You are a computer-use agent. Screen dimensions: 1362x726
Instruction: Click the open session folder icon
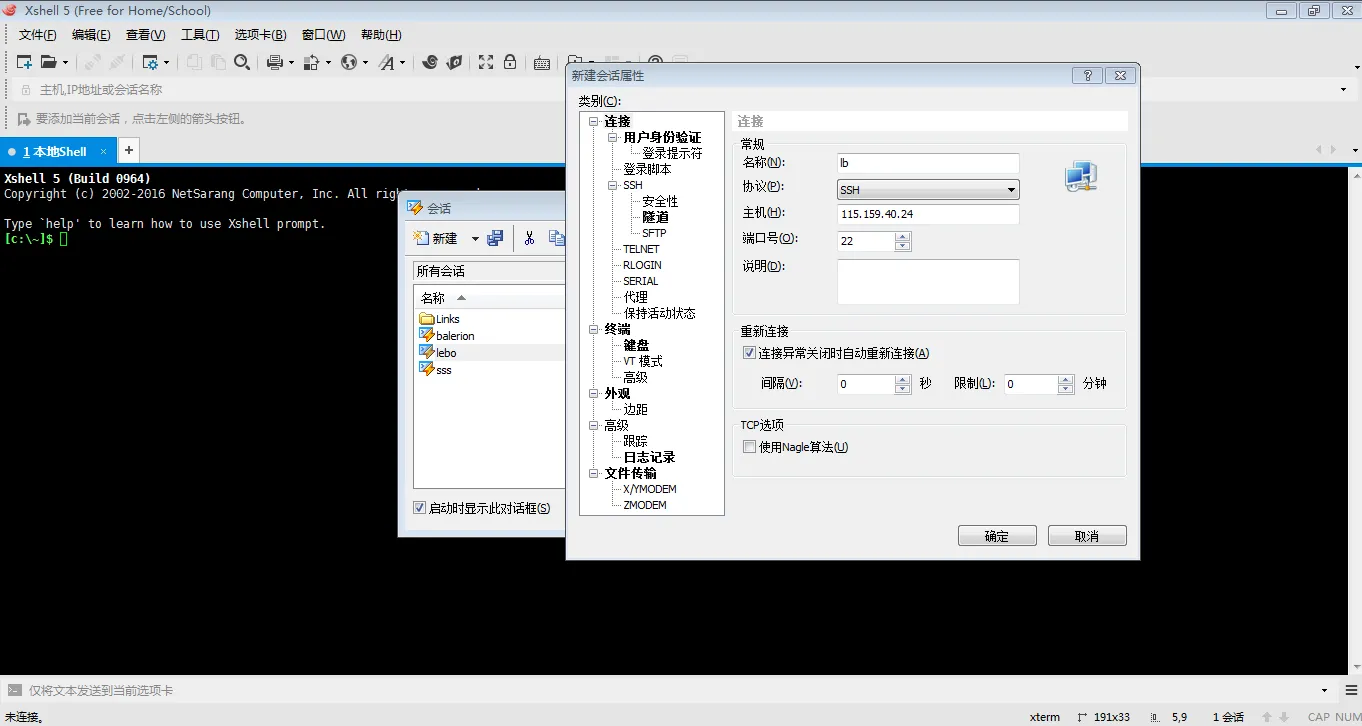[49, 62]
